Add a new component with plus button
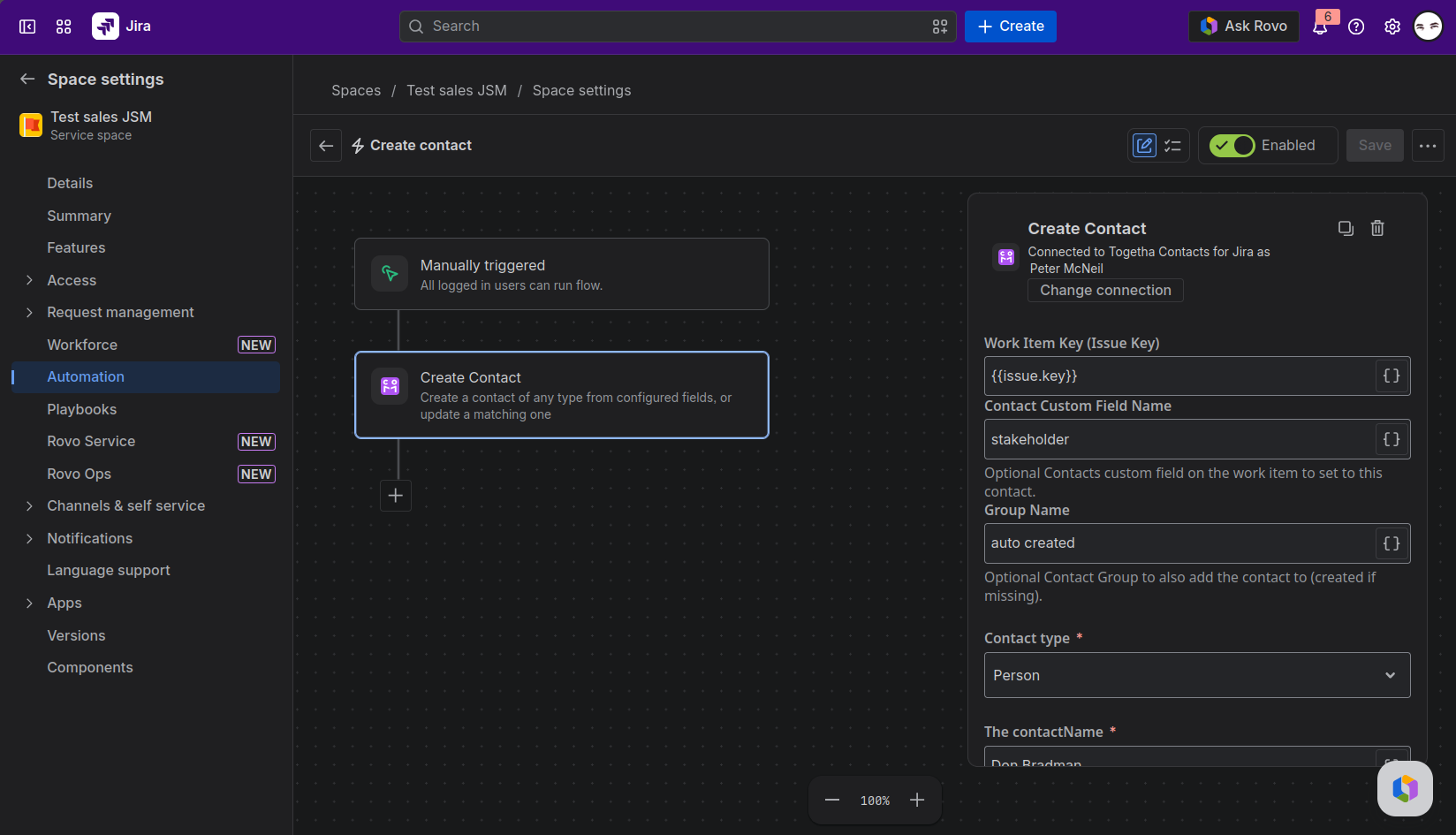The image size is (1456, 835). pyautogui.click(x=396, y=496)
